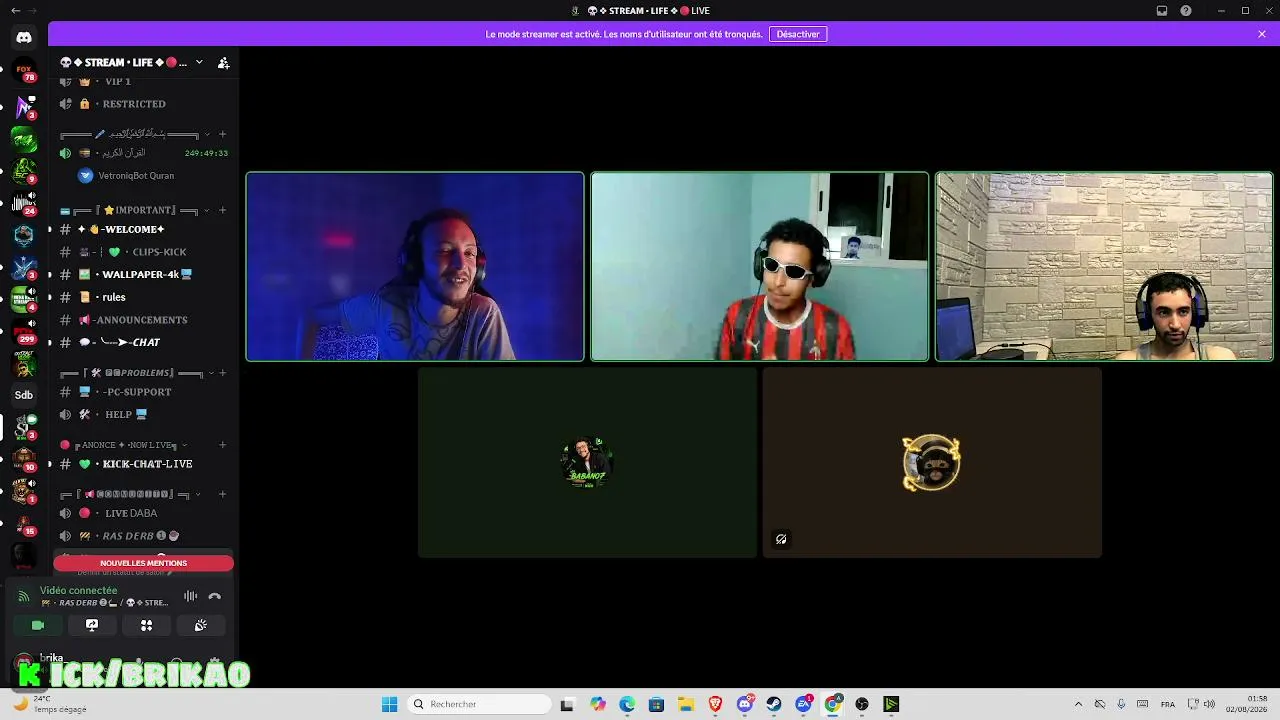Open the ANNOUNCEMENTS channel
Viewport: 1280px width, 720px height.
pyautogui.click(x=143, y=320)
